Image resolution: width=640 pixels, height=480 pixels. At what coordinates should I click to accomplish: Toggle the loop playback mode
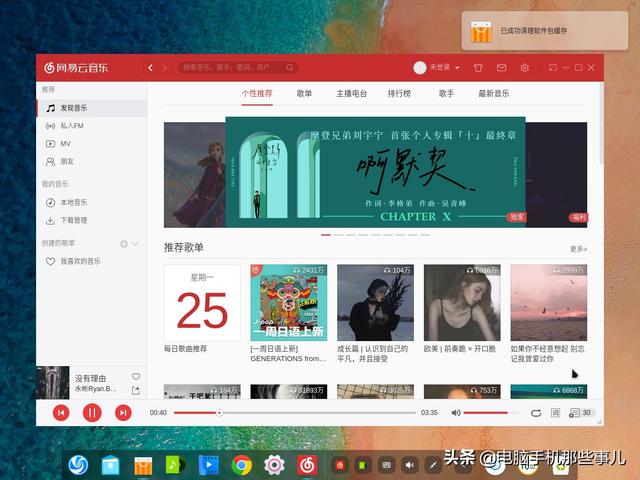(536, 412)
